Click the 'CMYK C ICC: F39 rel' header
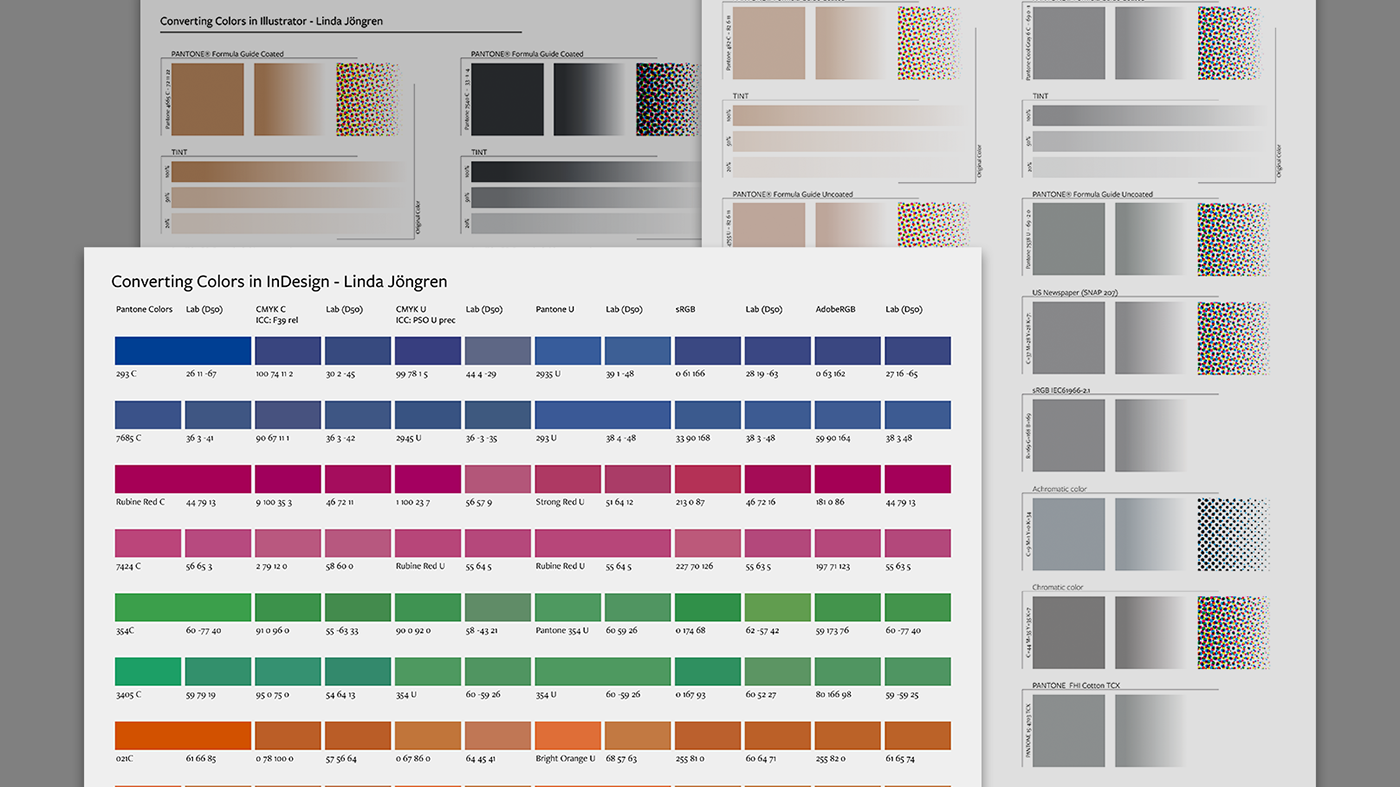This screenshot has height=787, width=1400. point(277,315)
